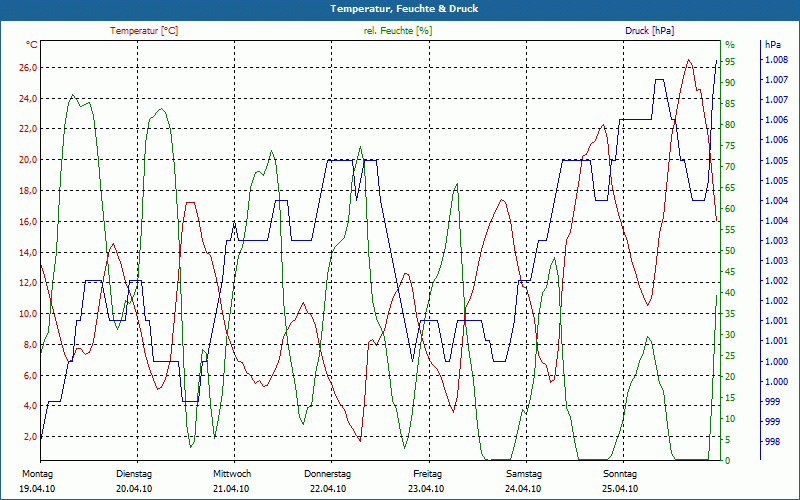Click the '40' humidity axis tick
The image size is (800, 500).
730,293
